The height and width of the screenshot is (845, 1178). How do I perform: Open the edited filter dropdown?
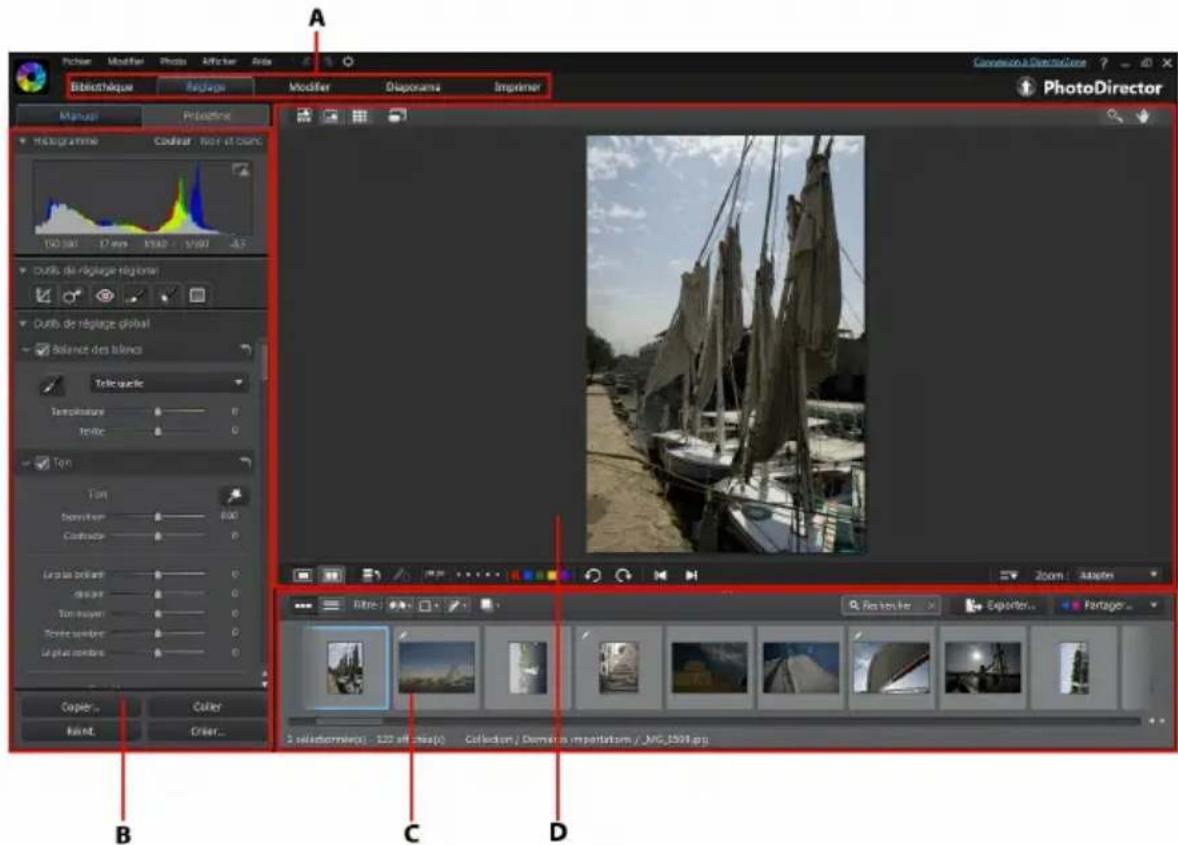pyautogui.click(x=458, y=605)
